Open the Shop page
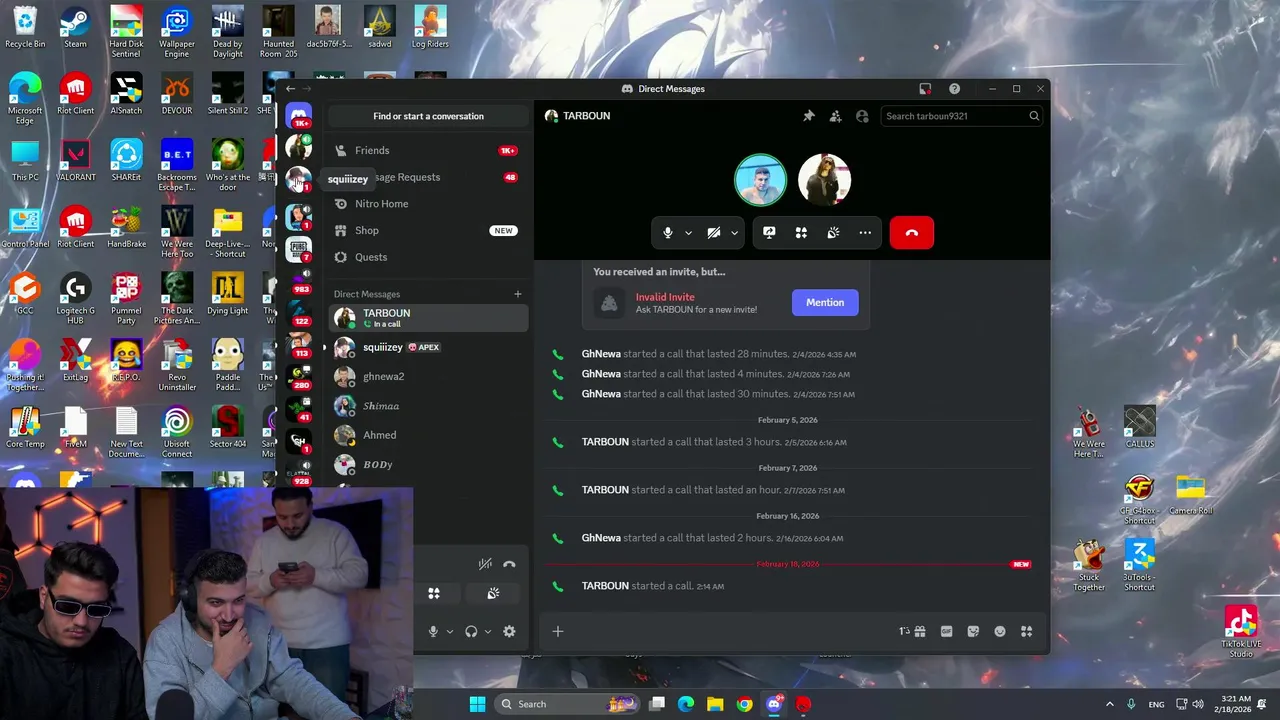The image size is (1280, 720). point(428,230)
